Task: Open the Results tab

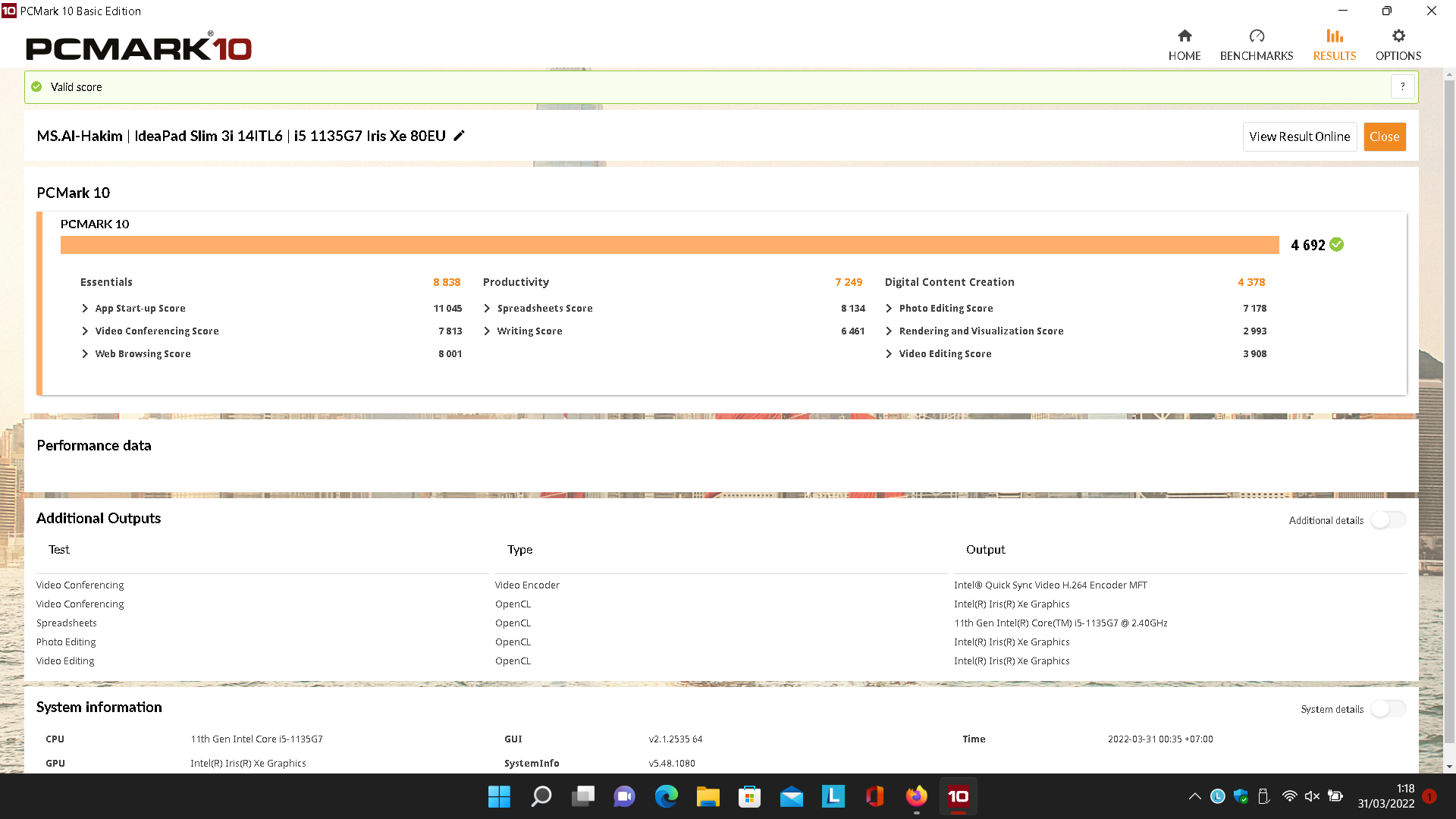Action: pyautogui.click(x=1335, y=45)
